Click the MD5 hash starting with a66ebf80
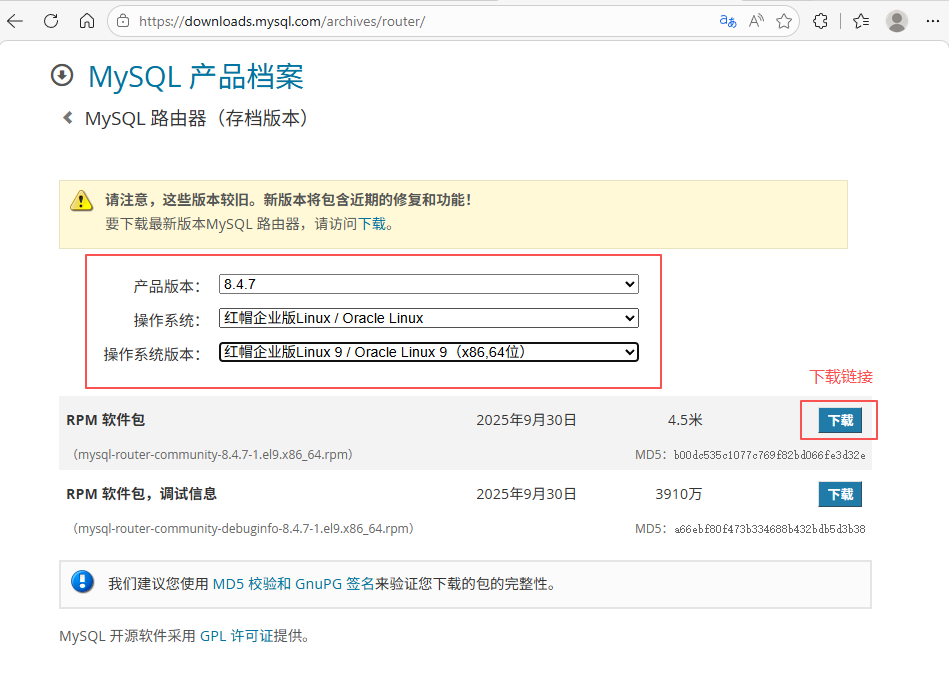This screenshot has height=680, width=949. pyautogui.click(x=769, y=529)
